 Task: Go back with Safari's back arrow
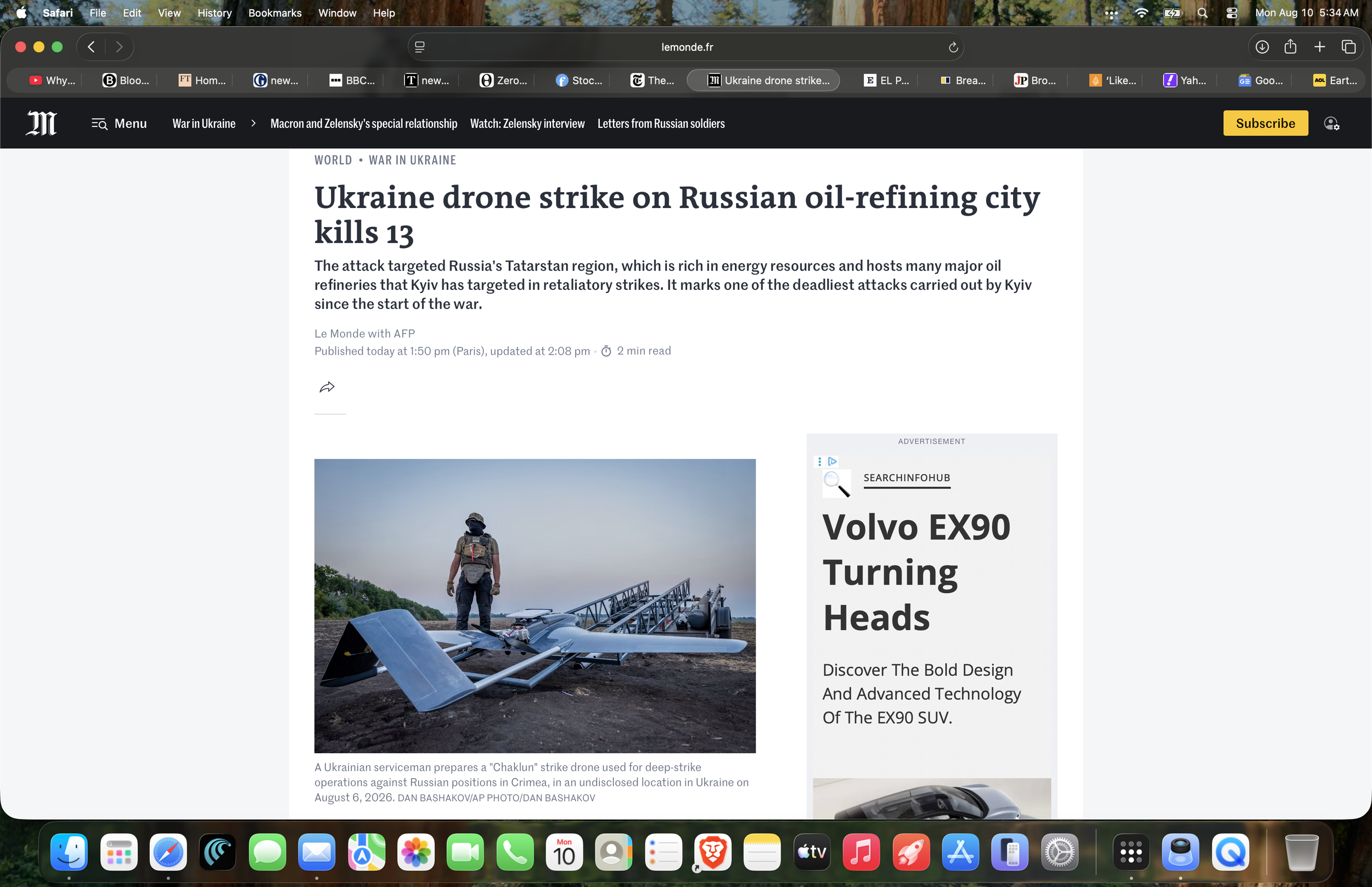pyautogui.click(x=91, y=47)
